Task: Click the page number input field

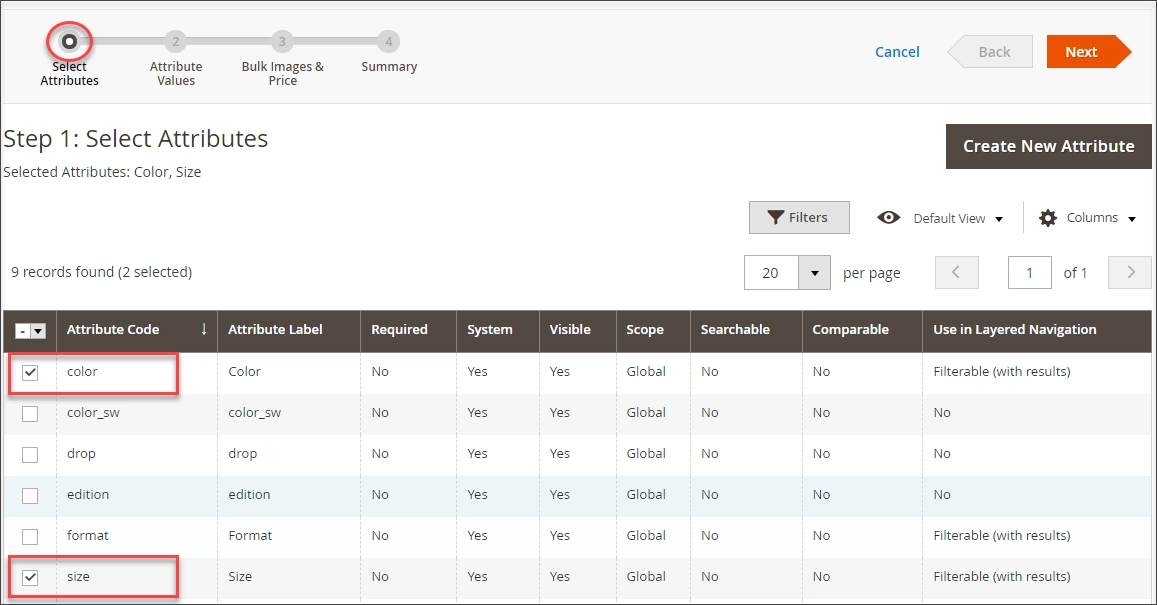Action: [x=1029, y=273]
